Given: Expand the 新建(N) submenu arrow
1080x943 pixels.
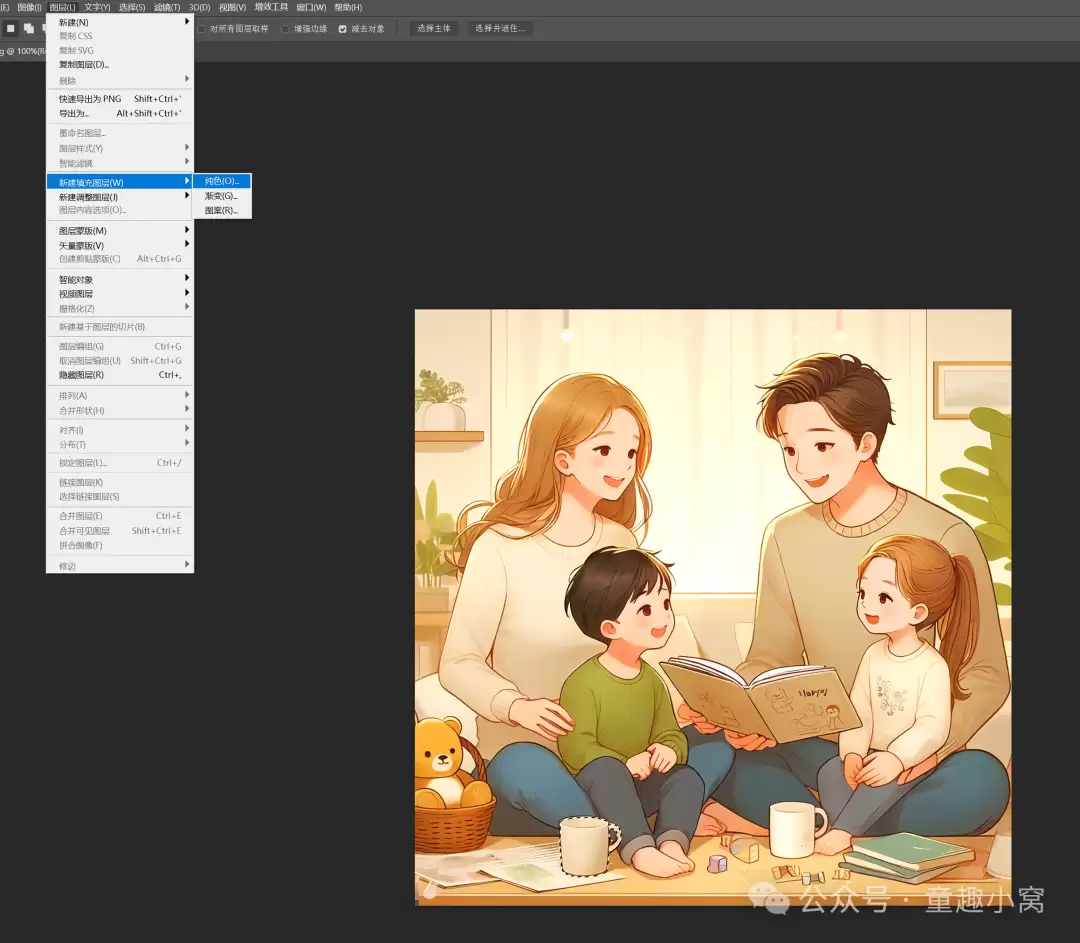Looking at the screenshot, I should pyautogui.click(x=187, y=22).
